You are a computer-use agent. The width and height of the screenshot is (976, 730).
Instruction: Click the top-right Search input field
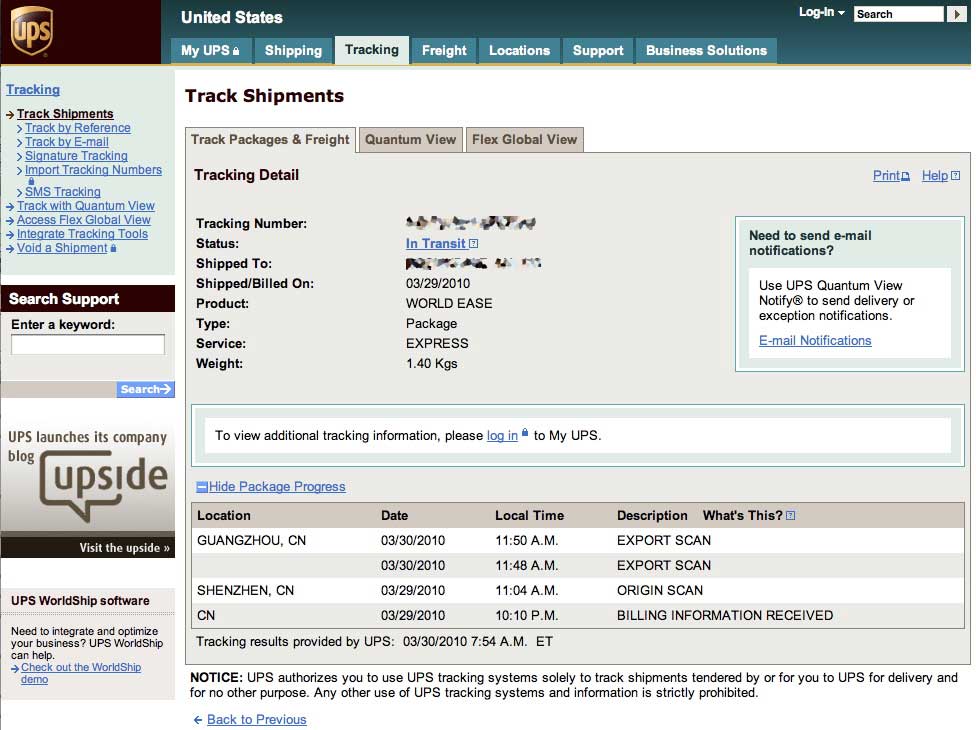pos(899,14)
